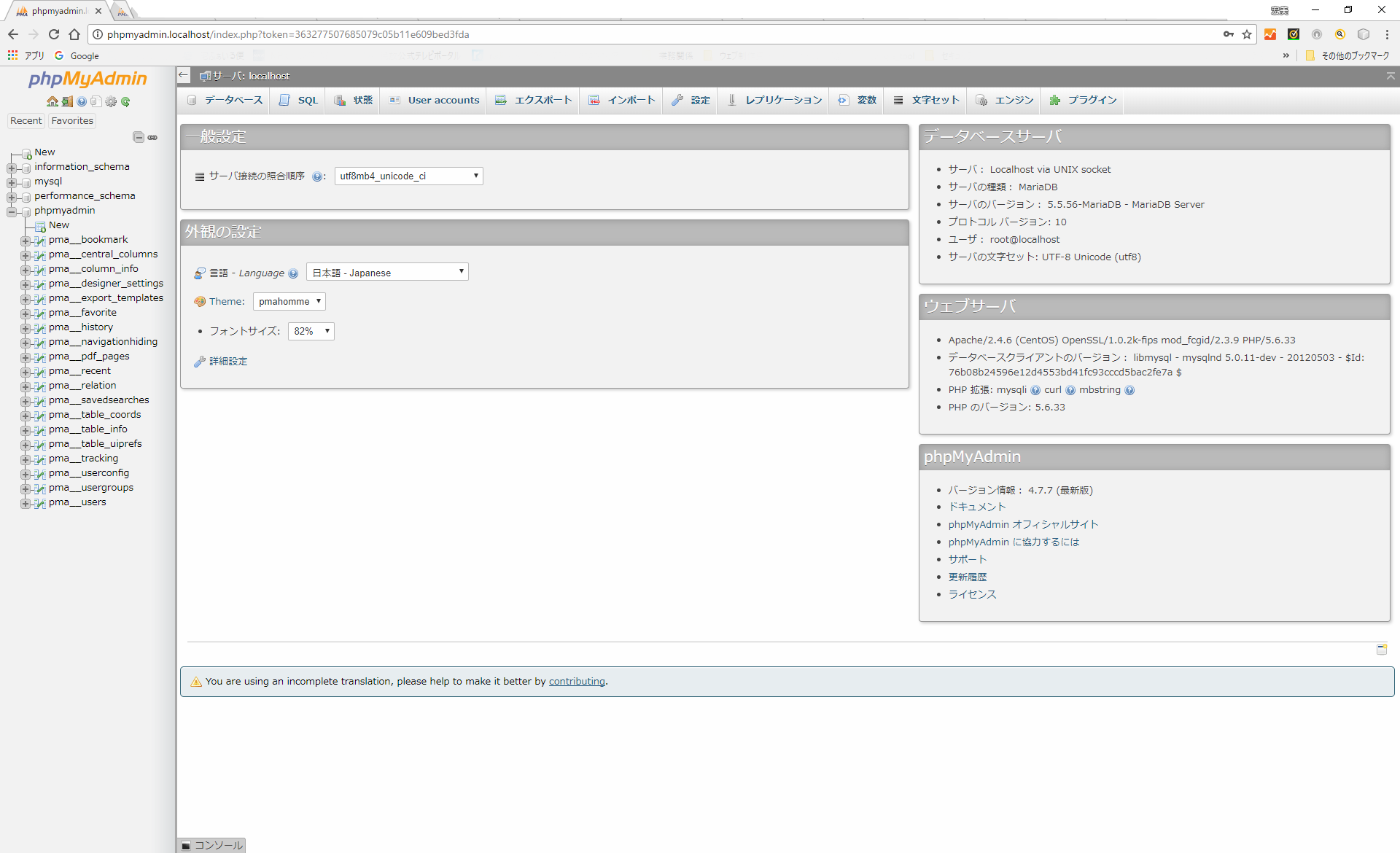
Task: Click the contributing link in notice
Action: pos(577,682)
